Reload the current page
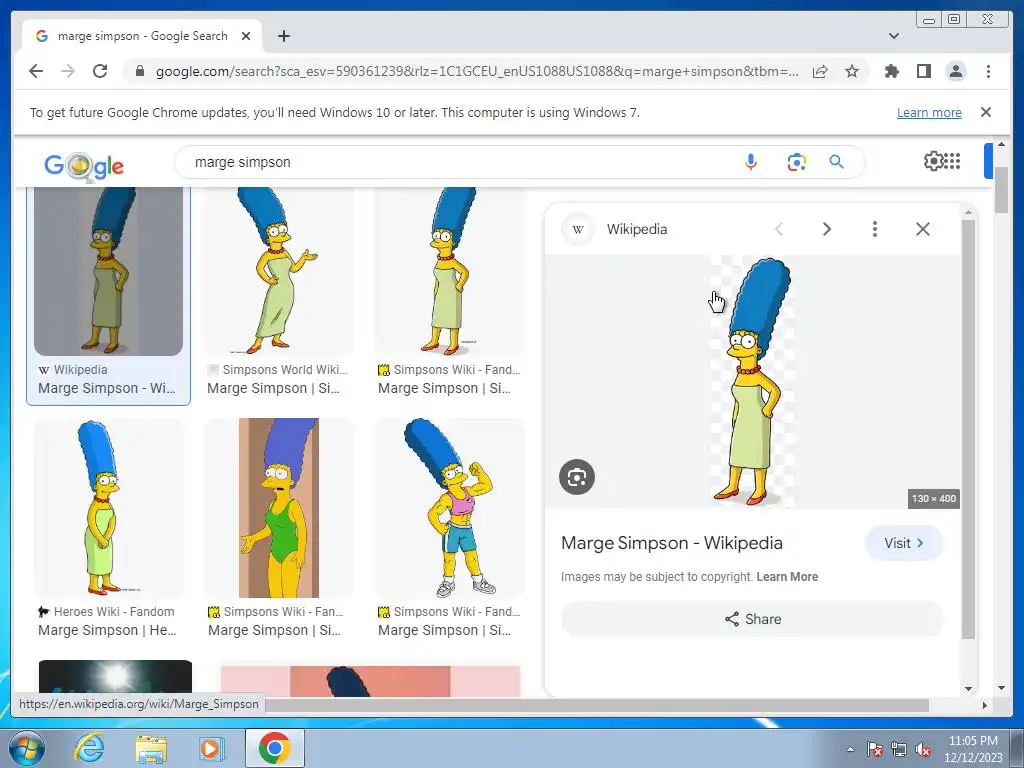The width and height of the screenshot is (1024, 768). click(x=100, y=71)
